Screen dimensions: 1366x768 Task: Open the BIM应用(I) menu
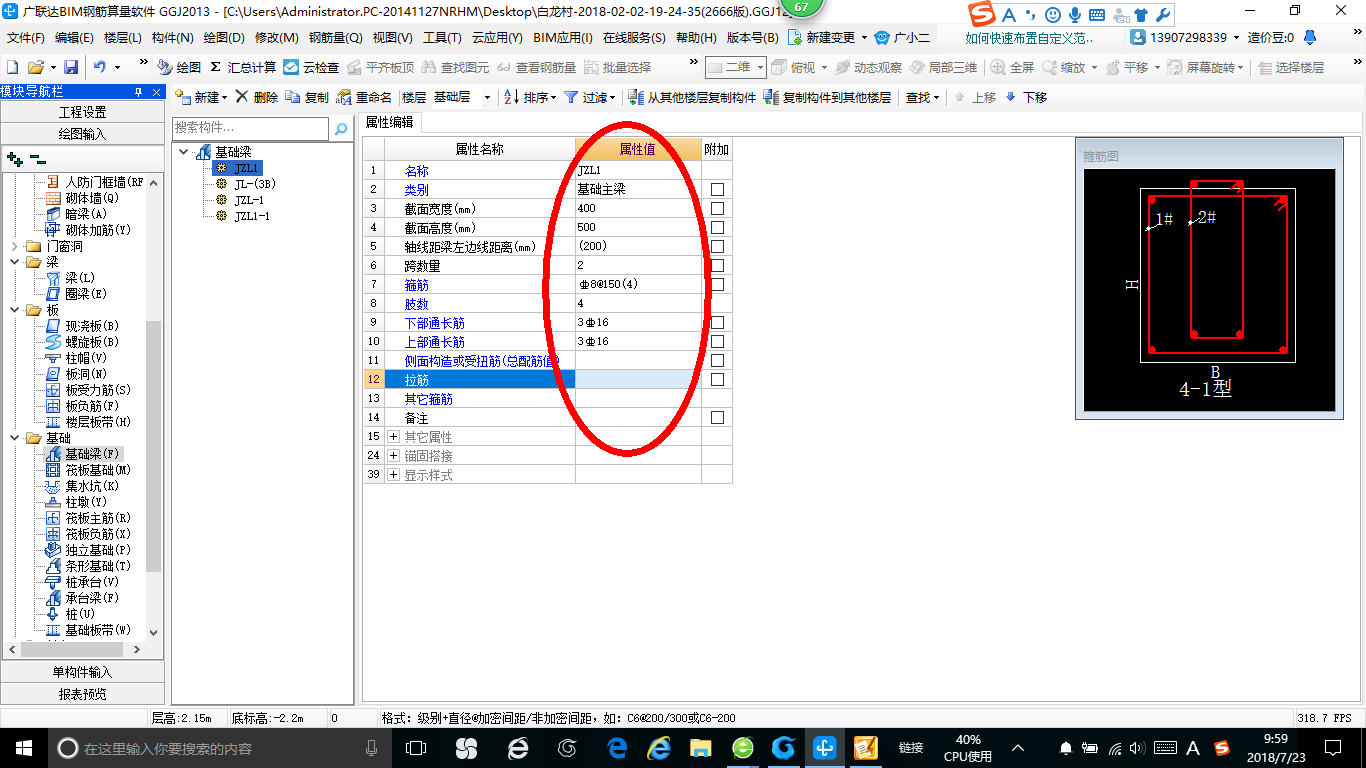click(x=563, y=37)
